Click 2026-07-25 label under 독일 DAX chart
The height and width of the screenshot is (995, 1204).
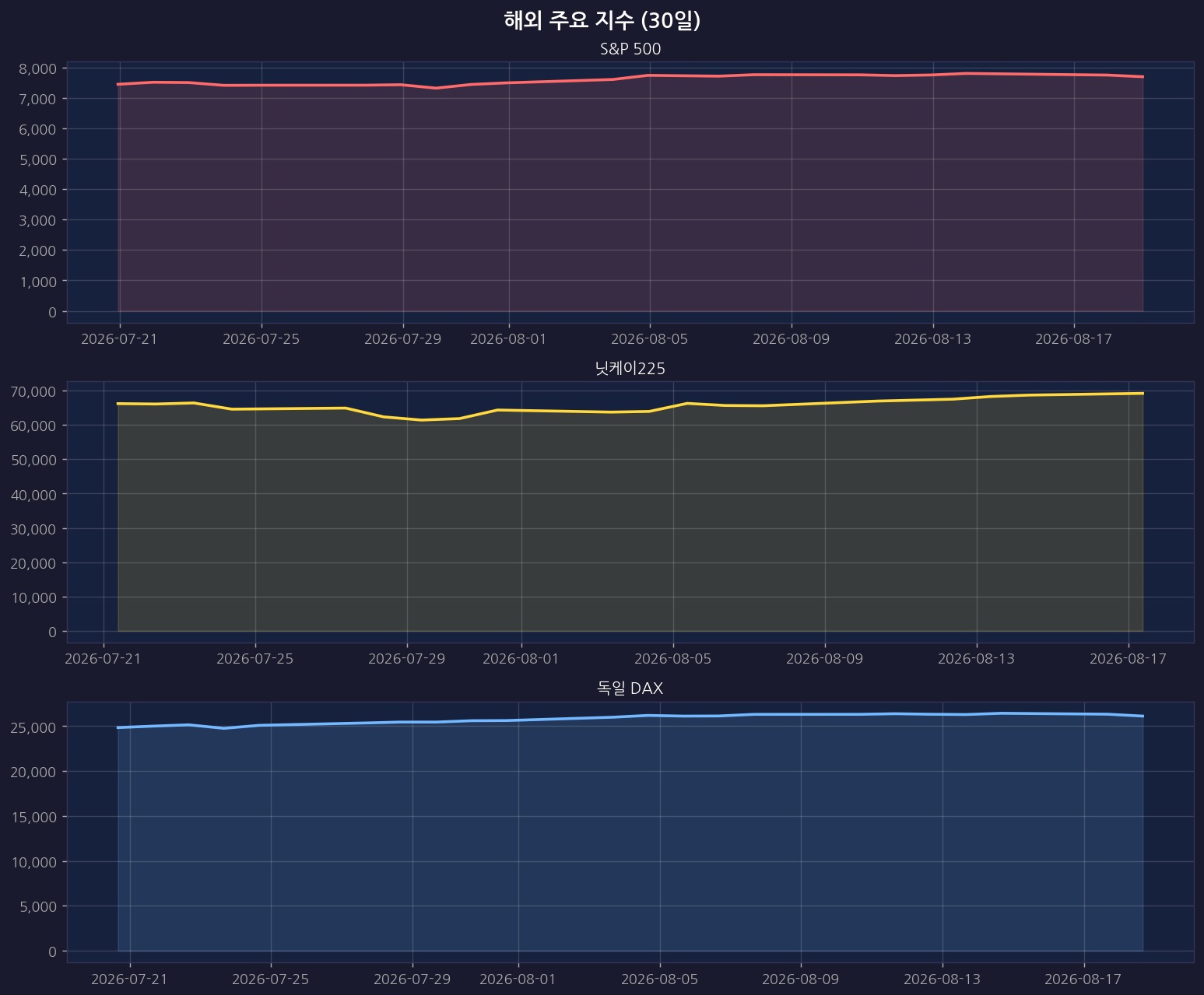pyautogui.click(x=271, y=979)
